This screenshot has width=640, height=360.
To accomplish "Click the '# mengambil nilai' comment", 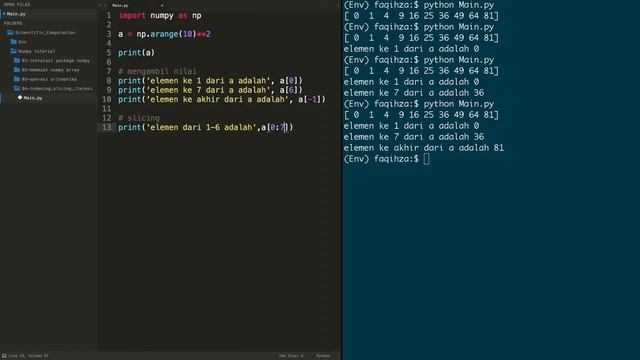I will (x=157, y=71).
